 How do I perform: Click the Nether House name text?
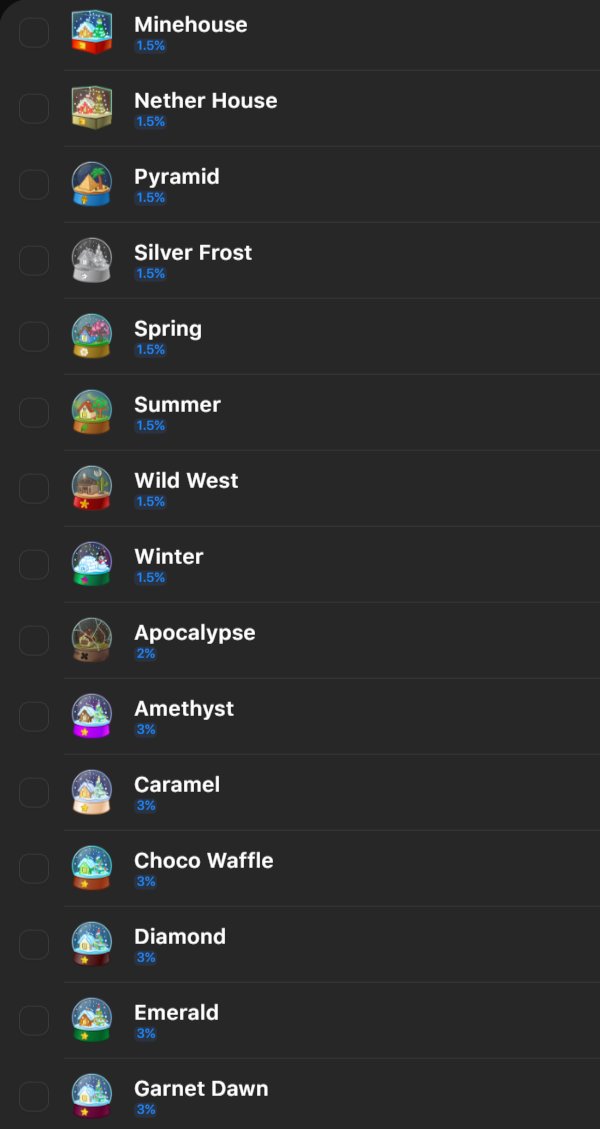click(x=205, y=100)
